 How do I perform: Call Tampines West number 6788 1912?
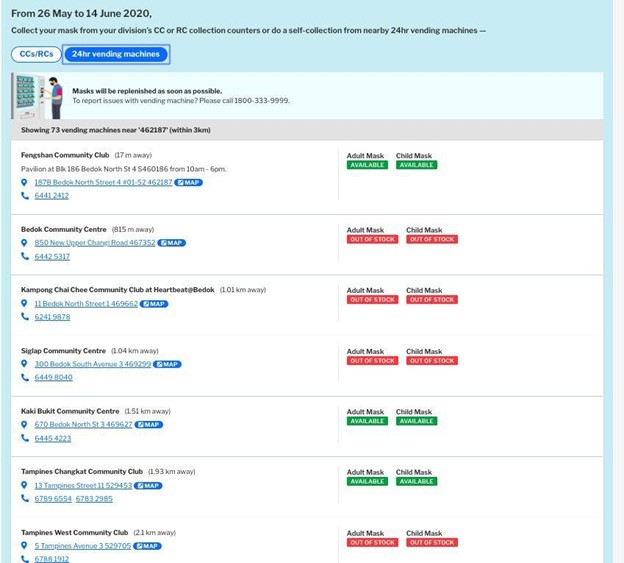pos(52,559)
